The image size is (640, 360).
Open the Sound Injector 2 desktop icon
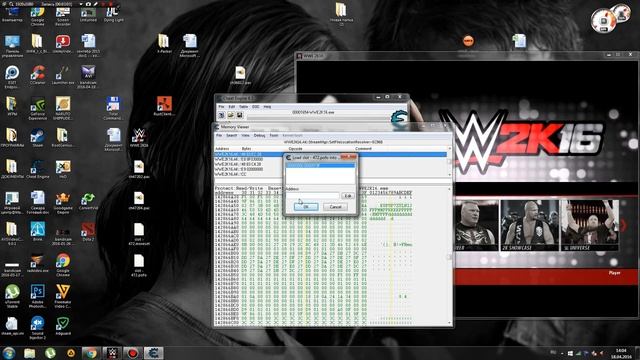tap(38, 327)
